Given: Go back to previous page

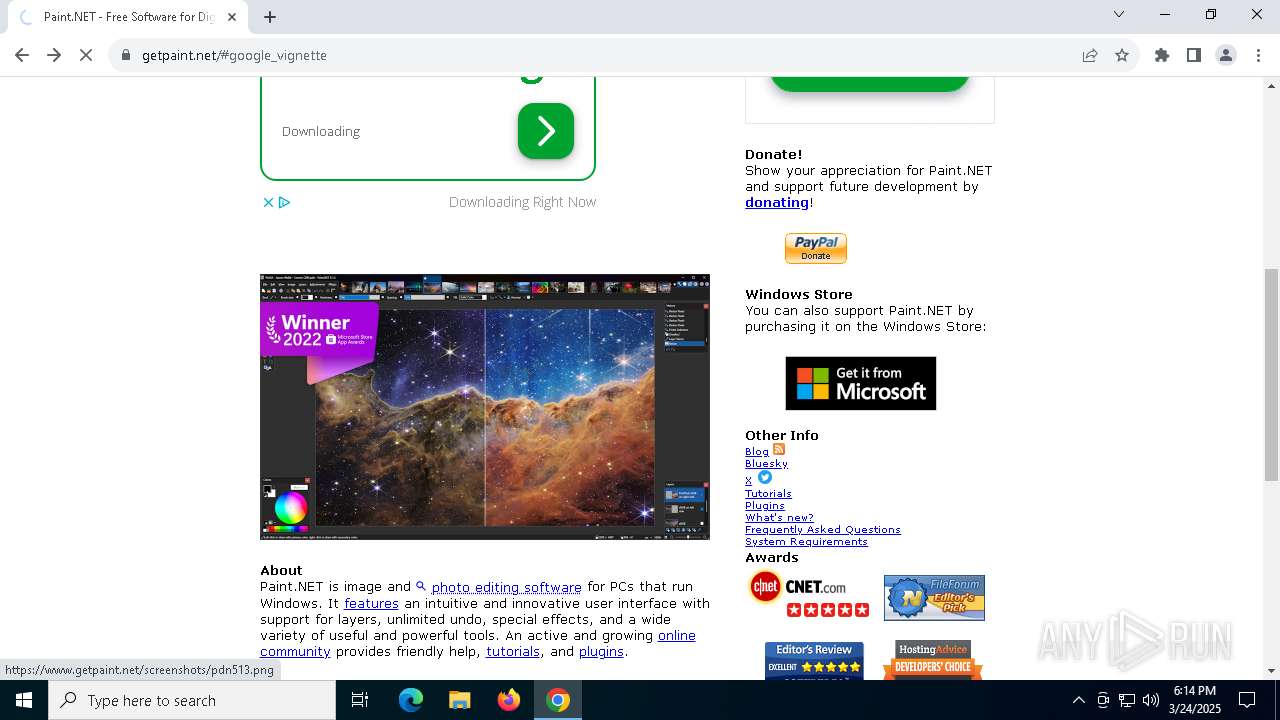Looking at the screenshot, I should [x=22, y=55].
